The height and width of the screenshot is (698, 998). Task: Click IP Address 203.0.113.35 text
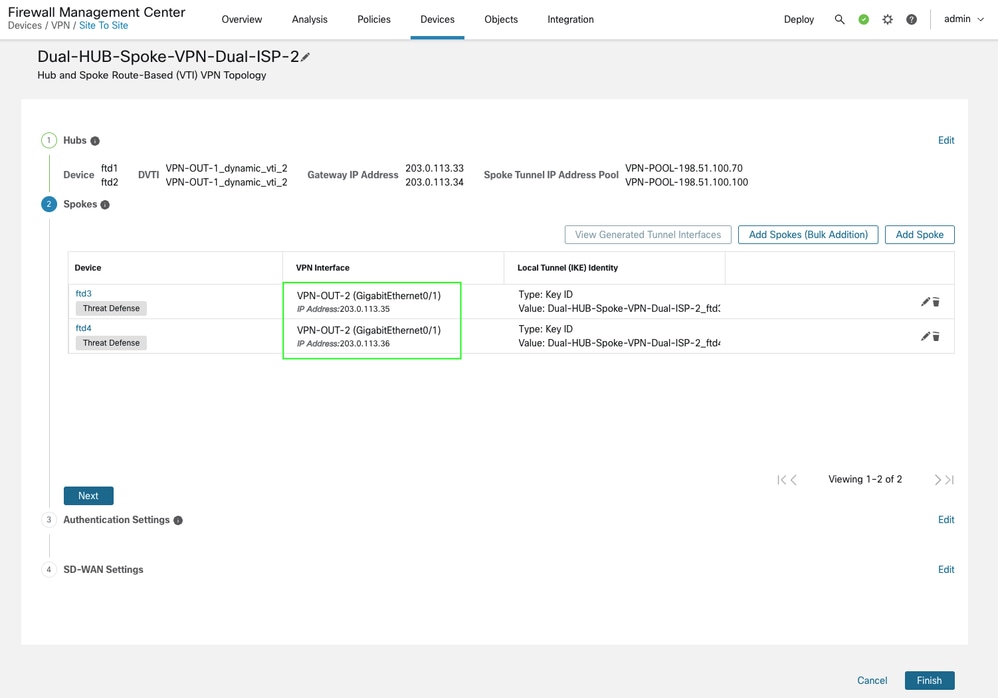(x=343, y=309)
